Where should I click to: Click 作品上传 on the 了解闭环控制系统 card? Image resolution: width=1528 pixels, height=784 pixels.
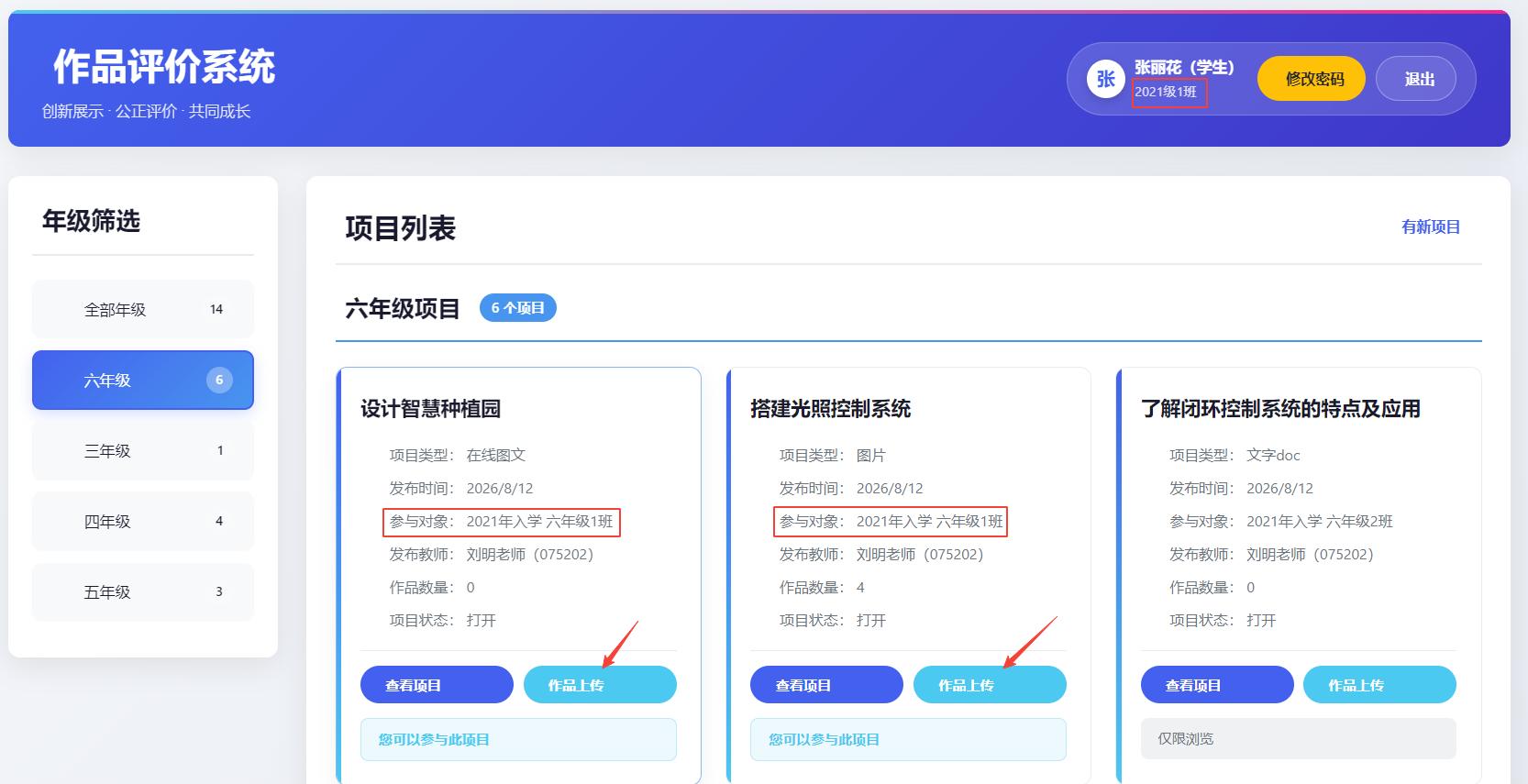click(x=1379, y=685)
